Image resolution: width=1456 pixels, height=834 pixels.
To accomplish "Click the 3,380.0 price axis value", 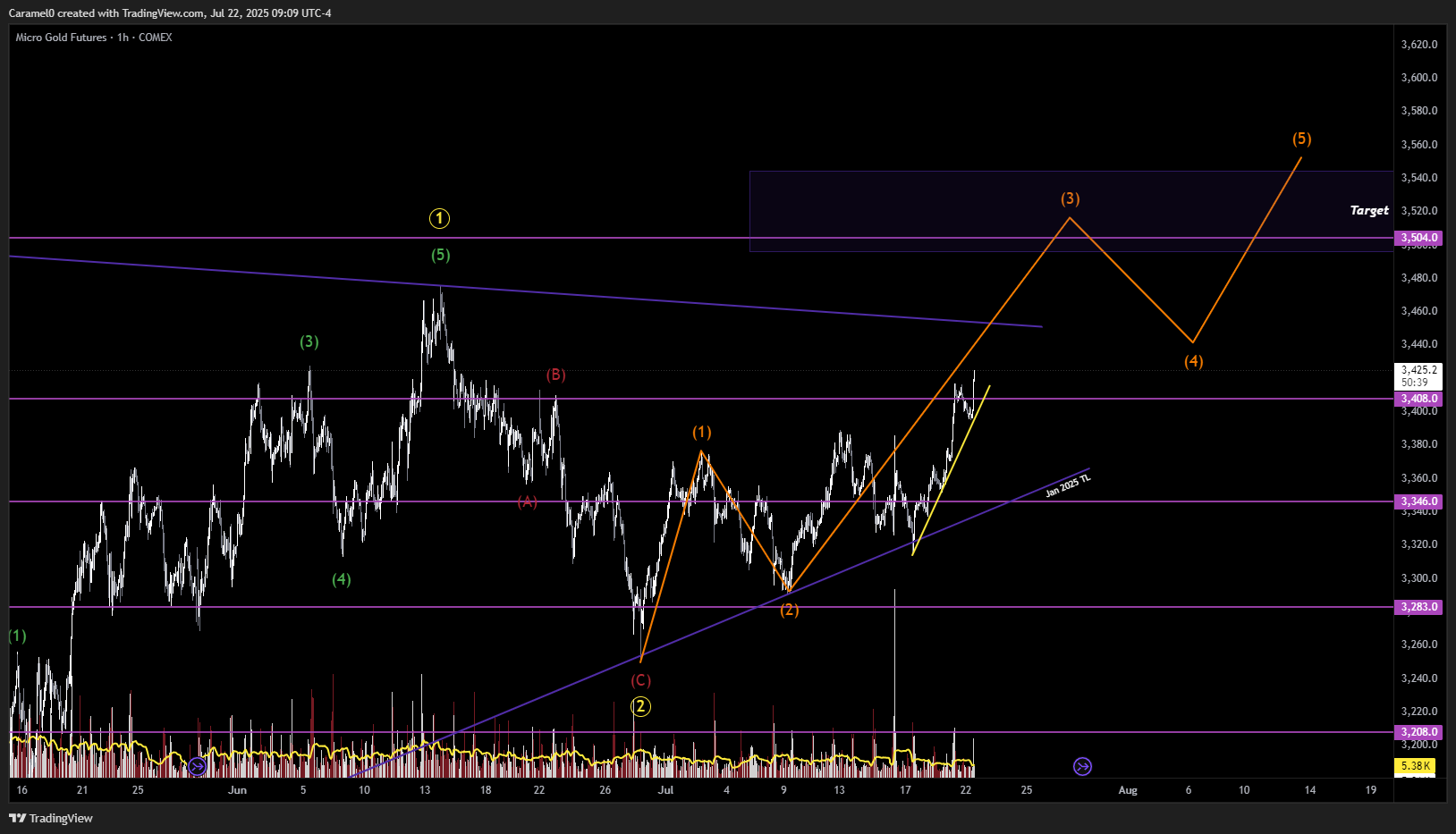I will (1419, 444).
